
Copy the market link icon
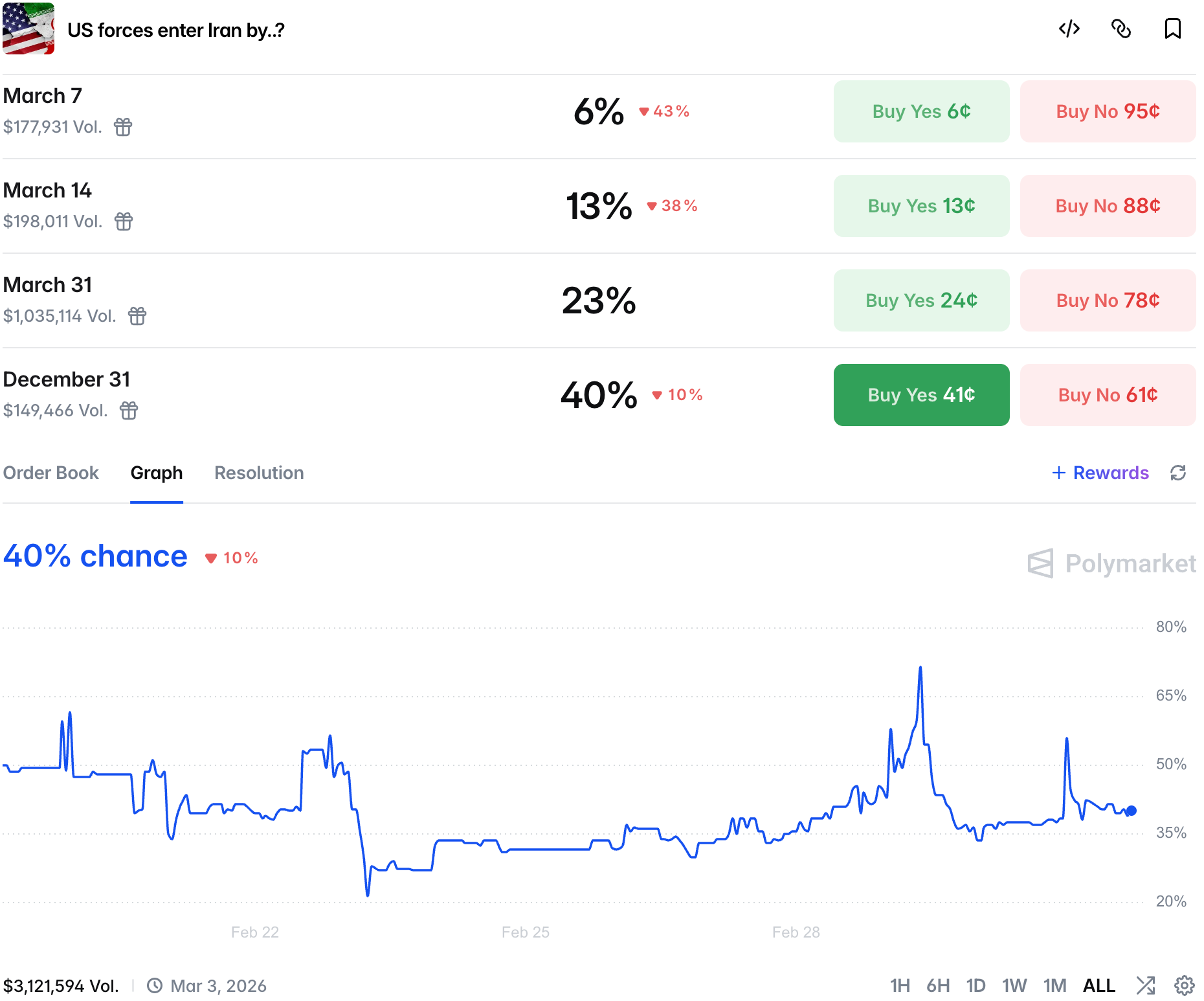click(x=1121, y=29)
